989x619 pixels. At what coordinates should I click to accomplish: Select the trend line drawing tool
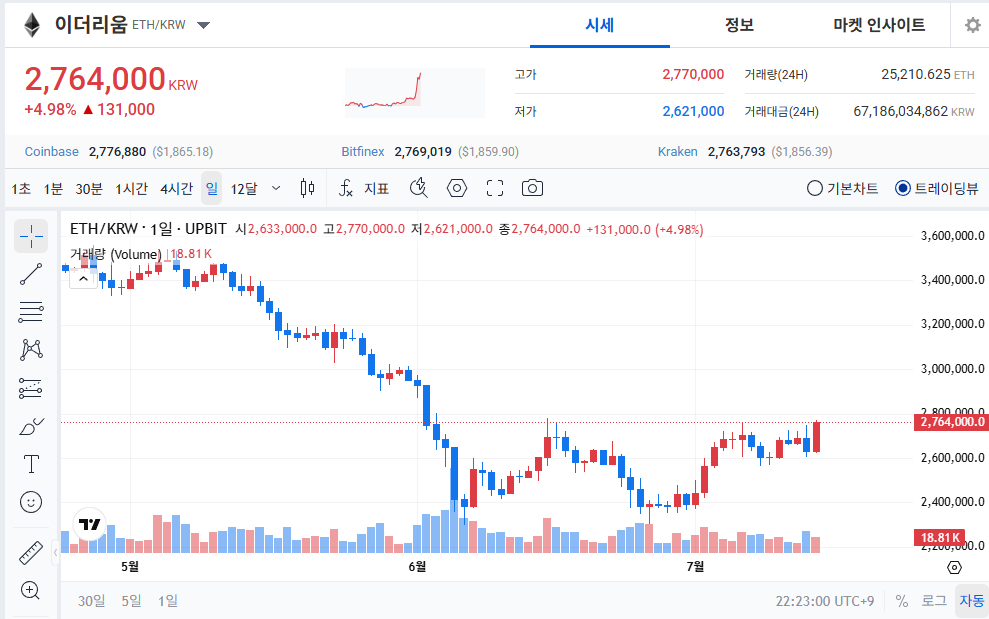pyautogui.click(x=31, y=274)
